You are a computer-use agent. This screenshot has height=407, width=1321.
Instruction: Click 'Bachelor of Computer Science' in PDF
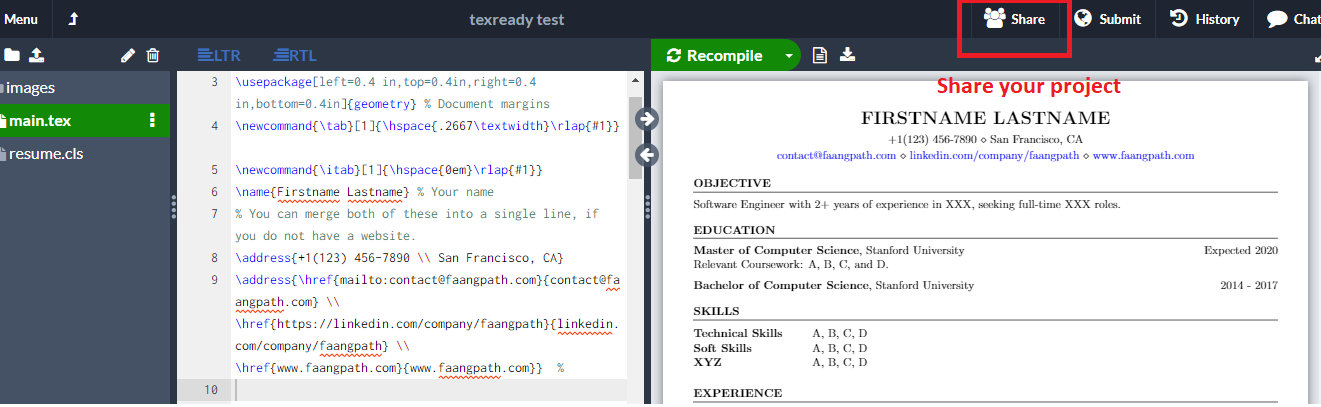(781, 286)
